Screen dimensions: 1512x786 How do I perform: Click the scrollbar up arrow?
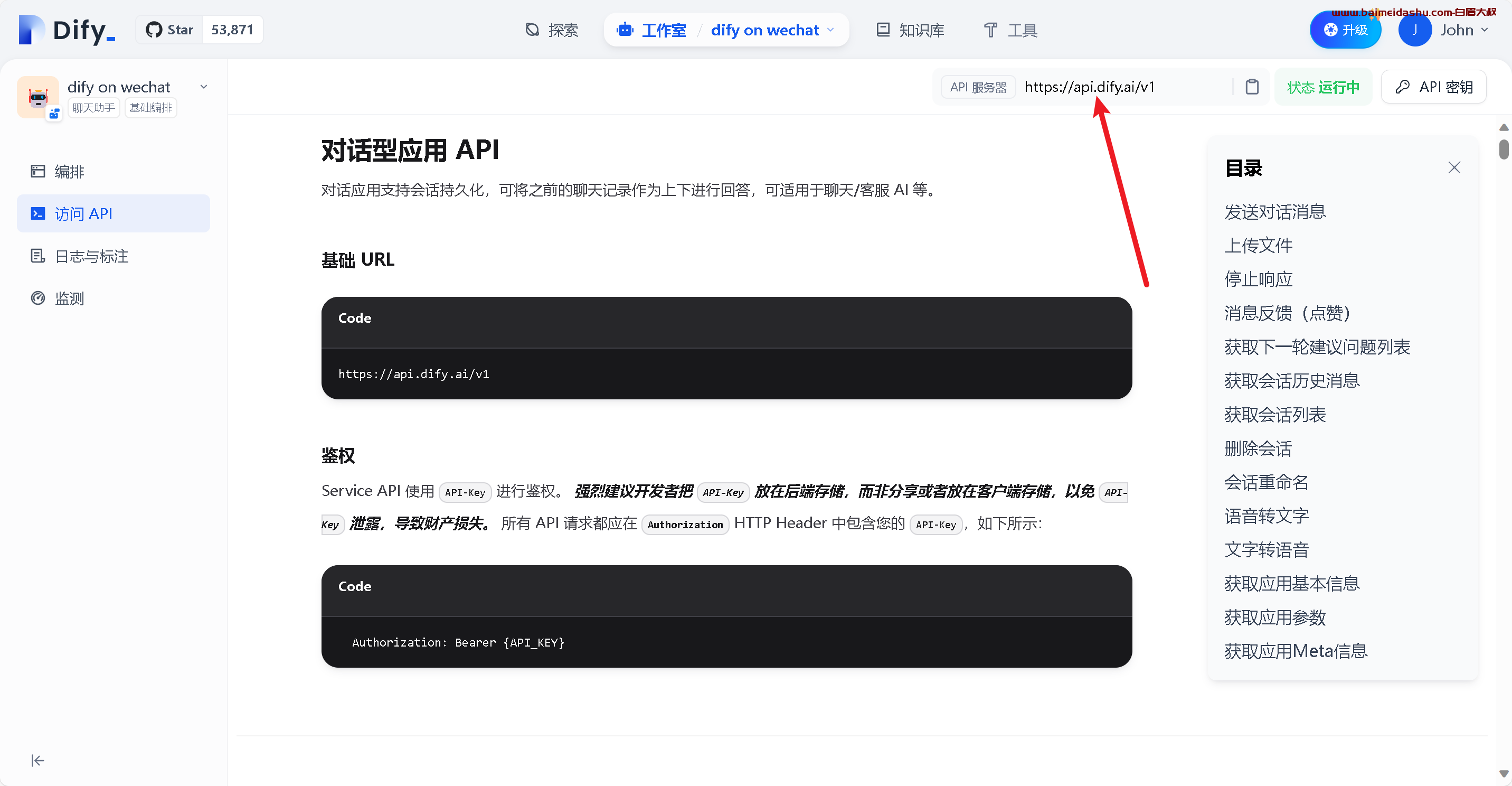point(1504,127)
